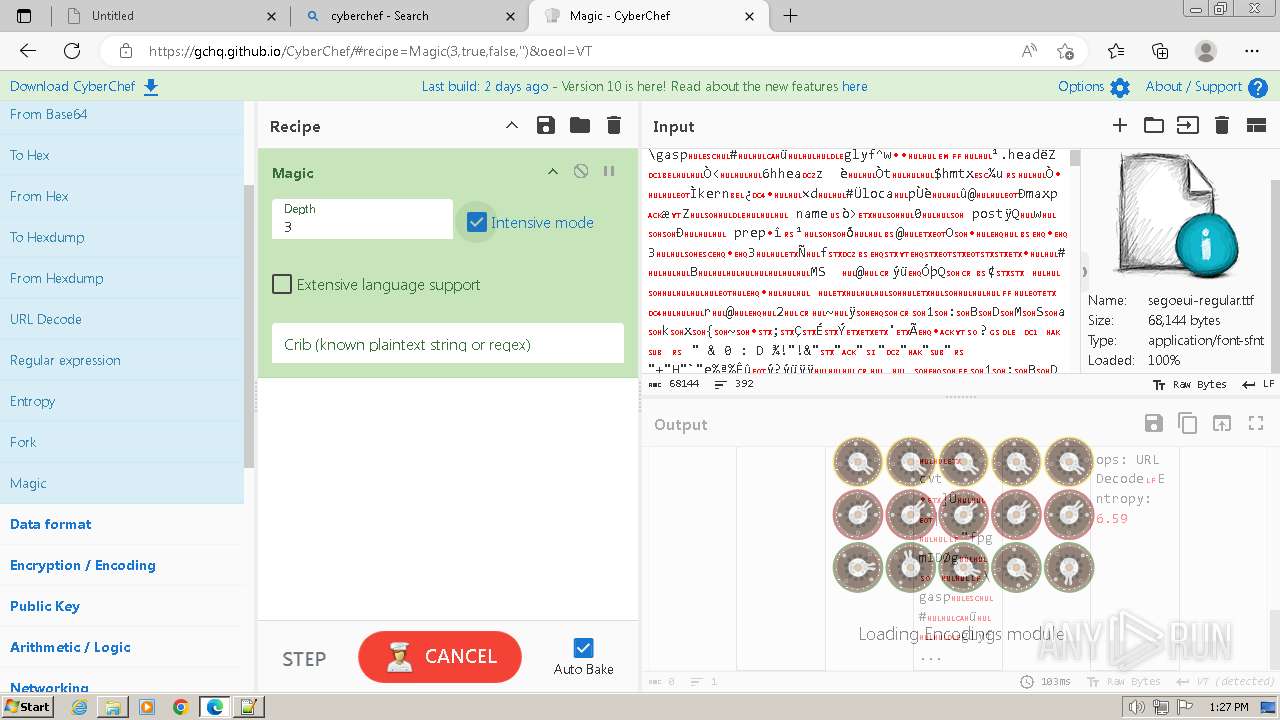Click segoeui-regular.ttf file thumbnail
Image resolution: width=1280 pixels, height=720 pixels.
1178,218
